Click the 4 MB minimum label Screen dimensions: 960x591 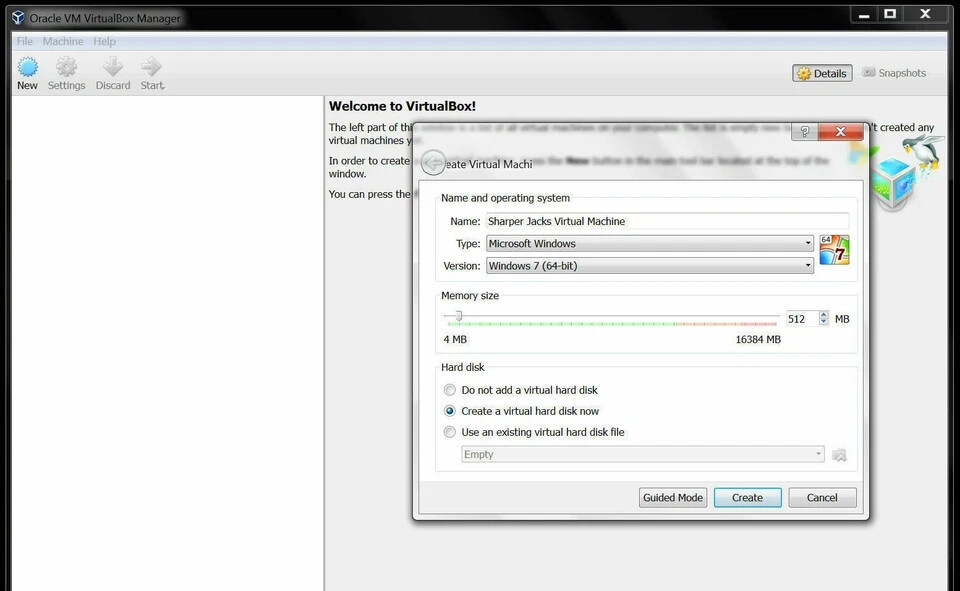[455, 339]
